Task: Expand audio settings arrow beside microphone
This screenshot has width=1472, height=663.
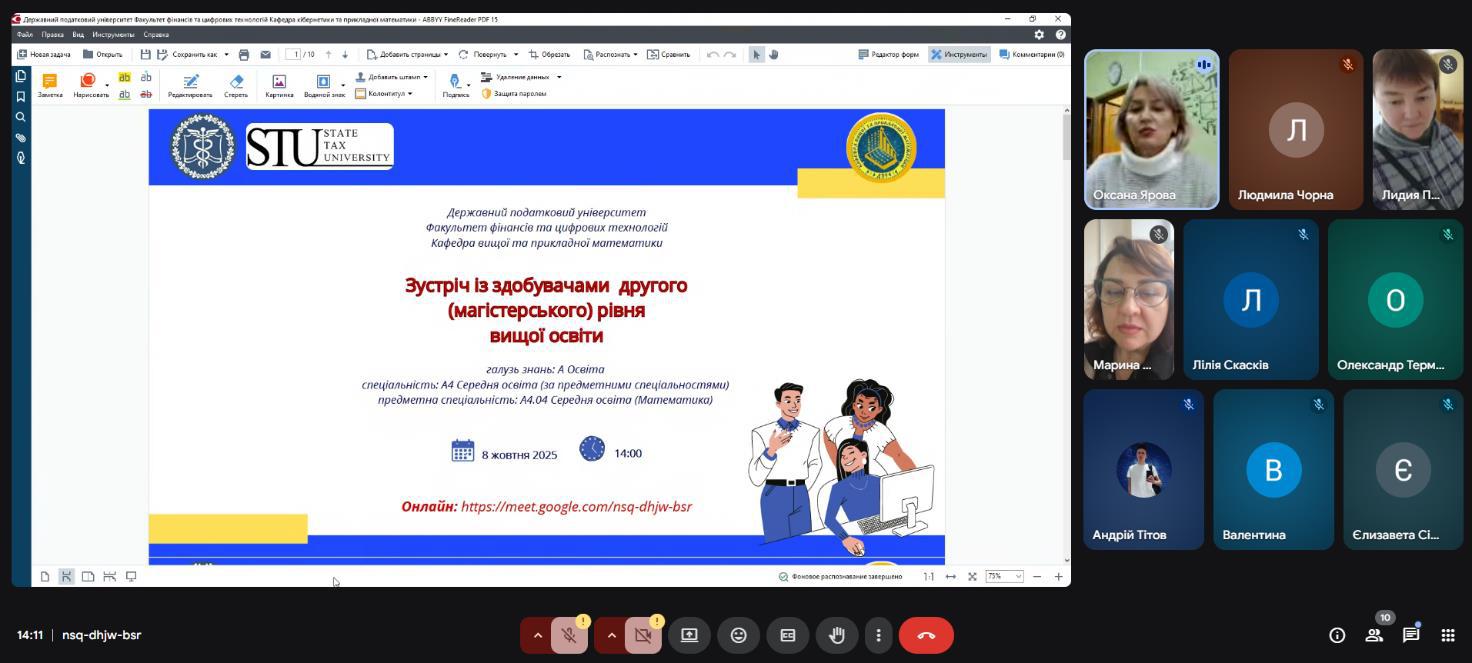Action: pos(537,635)
